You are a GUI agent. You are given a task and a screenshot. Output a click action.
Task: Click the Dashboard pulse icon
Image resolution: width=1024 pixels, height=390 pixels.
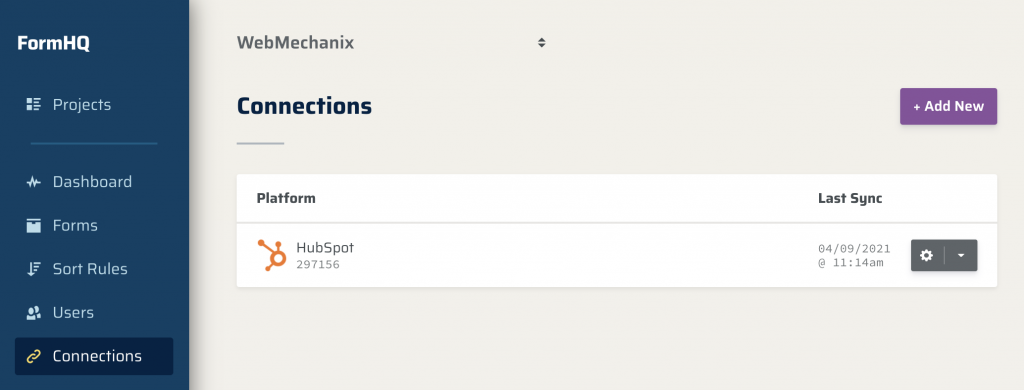[x=33, y=182]
